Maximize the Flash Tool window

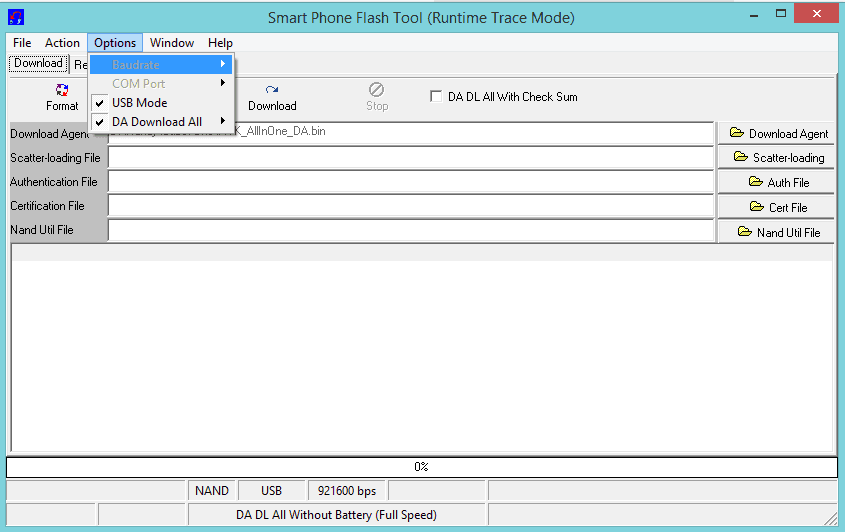(780, 13)
